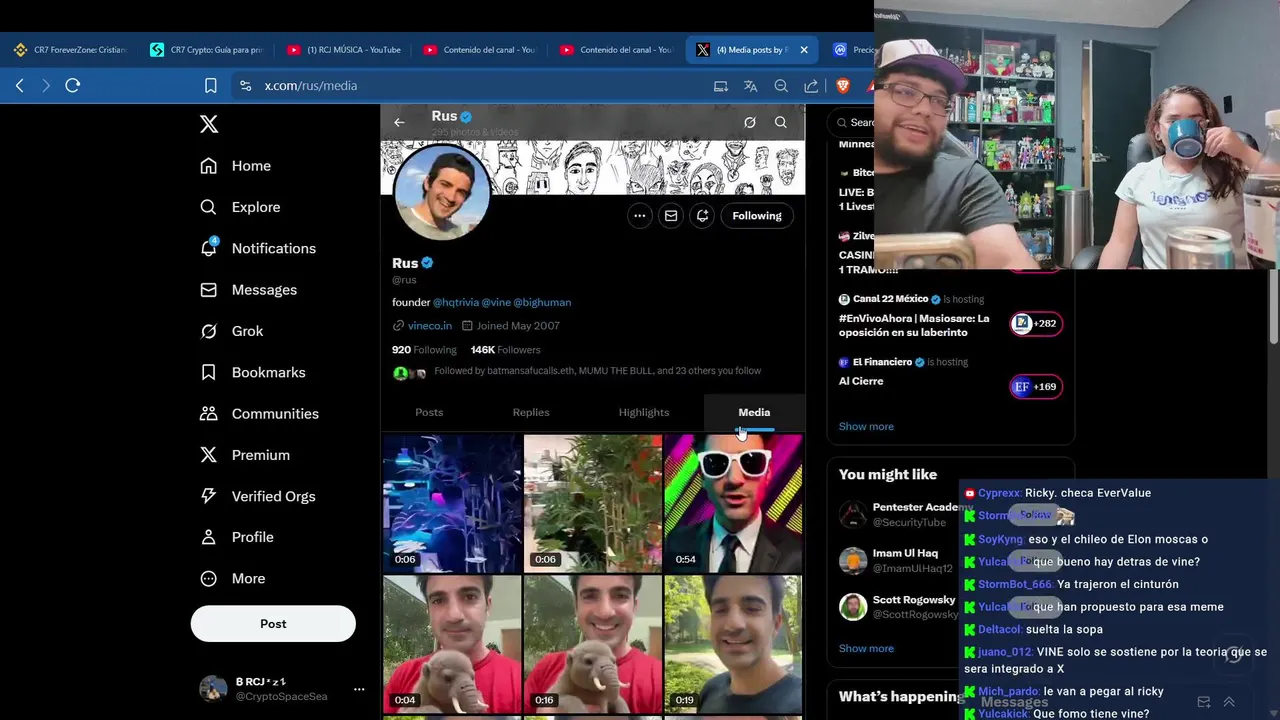Open the 0:16 elephant toy video
The height and width of the screenshot is (720, 1280).
[592, 644]
